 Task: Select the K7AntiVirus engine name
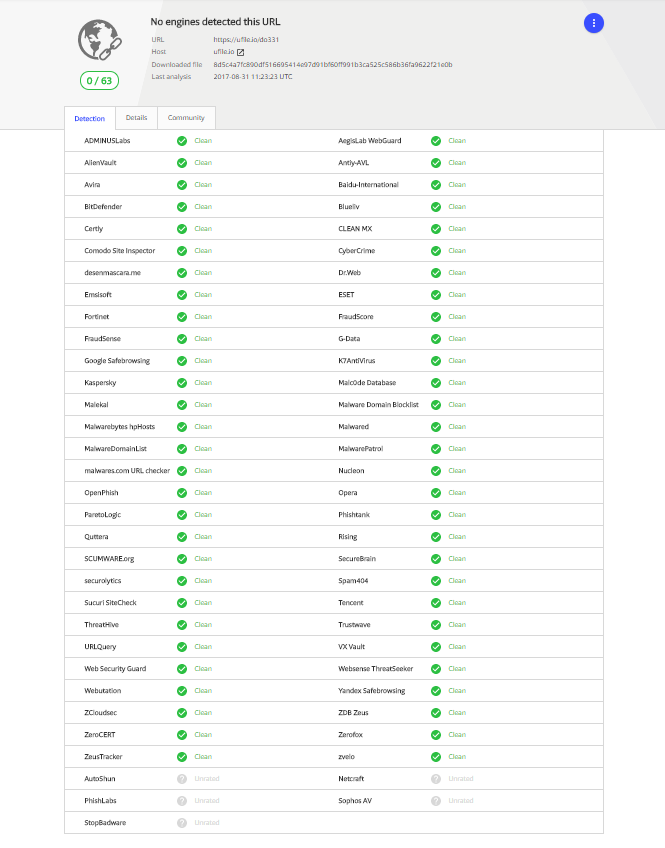[357, 361]
